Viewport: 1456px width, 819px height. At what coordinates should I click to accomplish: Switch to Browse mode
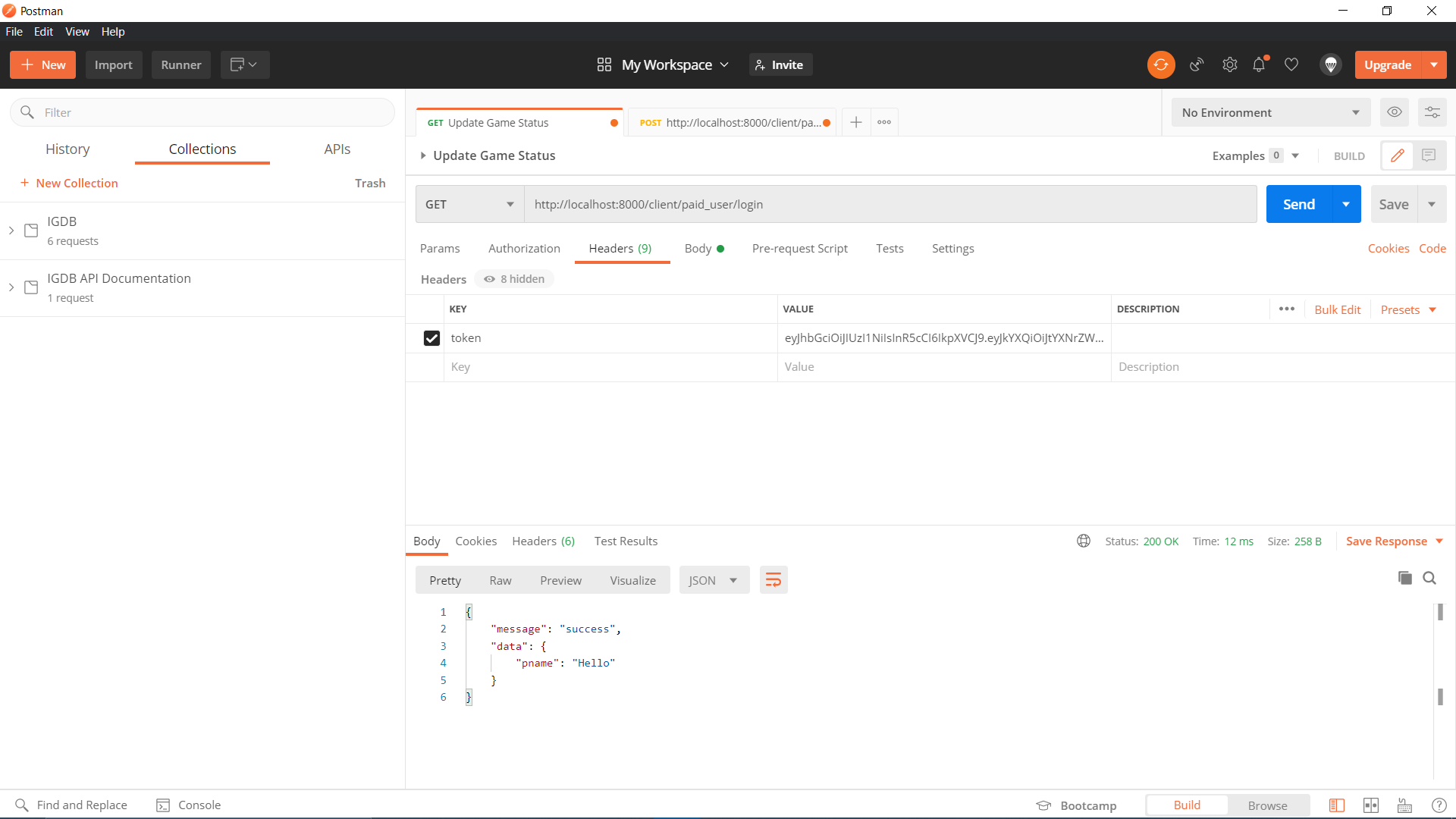pyautogui.click(x=1268, y=805)
